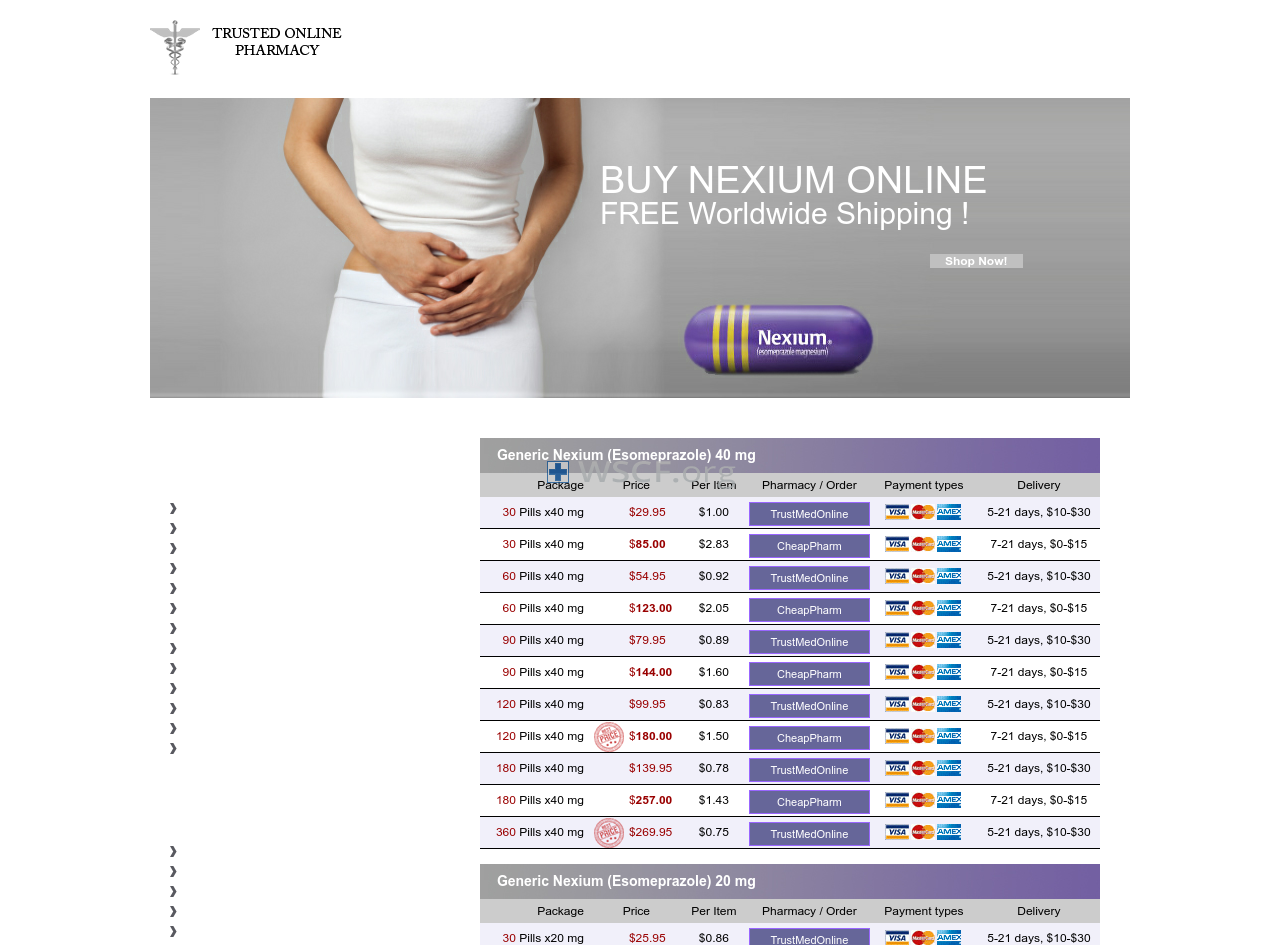Image resolution: width=1280 pixels, height=945 pixels.
Task: Order 90 pills from CheapPharm at $144.00
Action: [809, 674]
